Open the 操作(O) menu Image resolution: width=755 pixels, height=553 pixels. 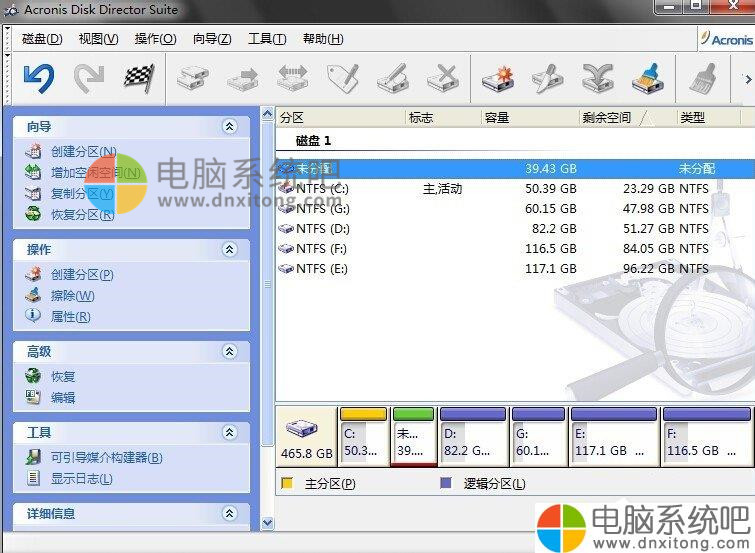156,39
